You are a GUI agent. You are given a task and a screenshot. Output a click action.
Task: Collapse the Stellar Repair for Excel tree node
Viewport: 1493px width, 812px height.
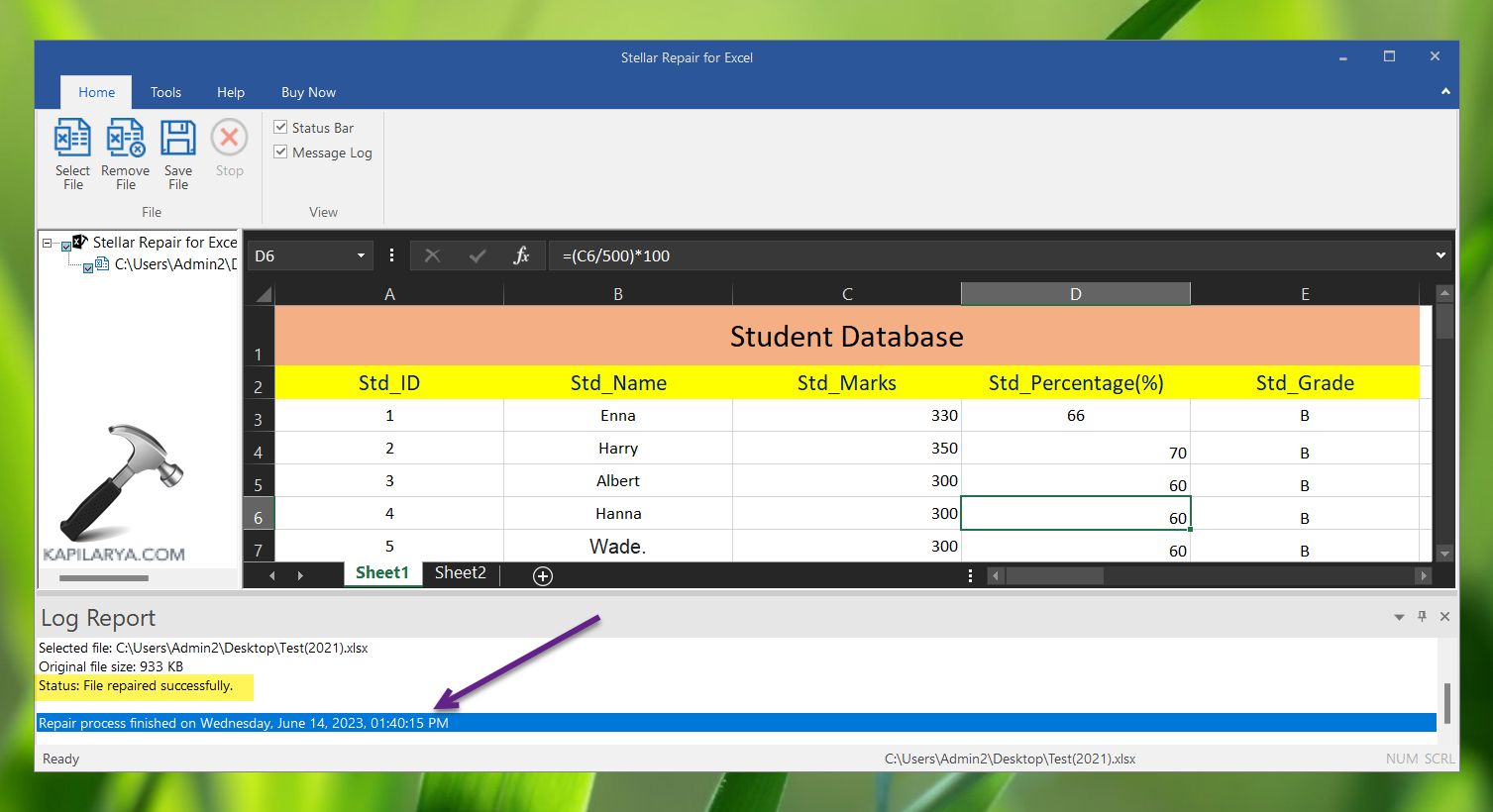pyautogui.click(x=47, y=243)
